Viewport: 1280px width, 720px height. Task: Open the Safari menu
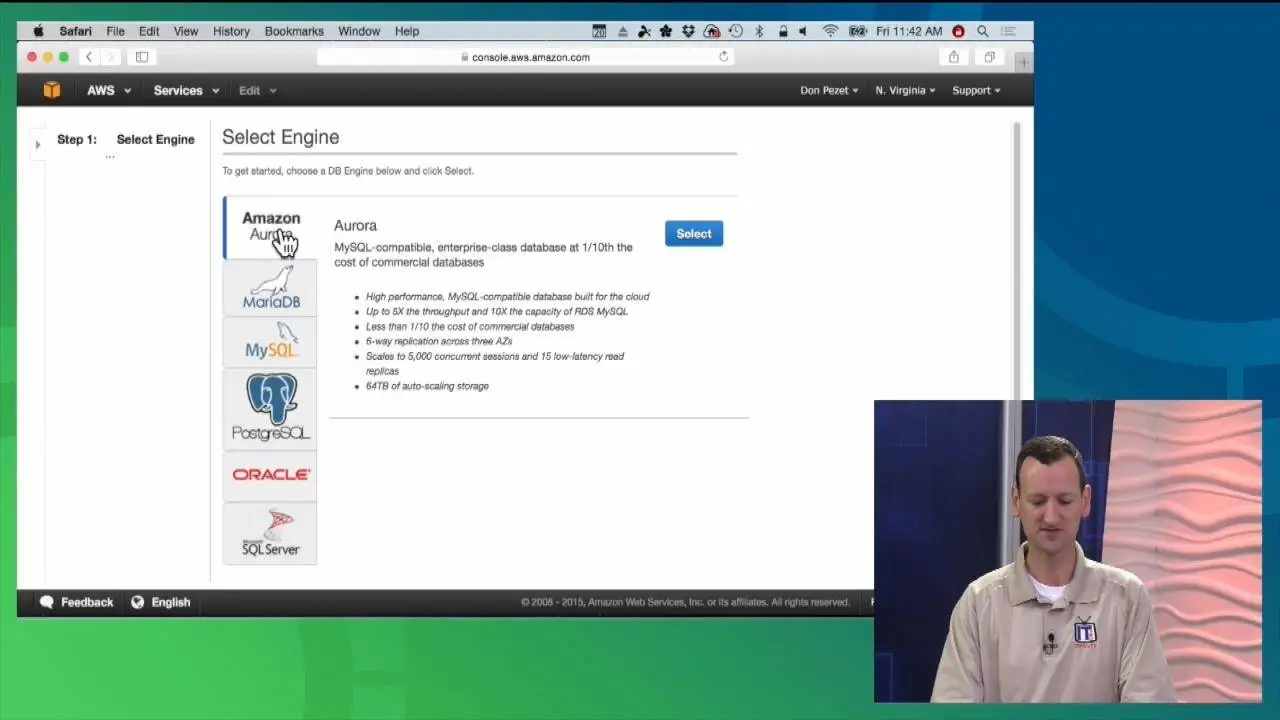75,31
